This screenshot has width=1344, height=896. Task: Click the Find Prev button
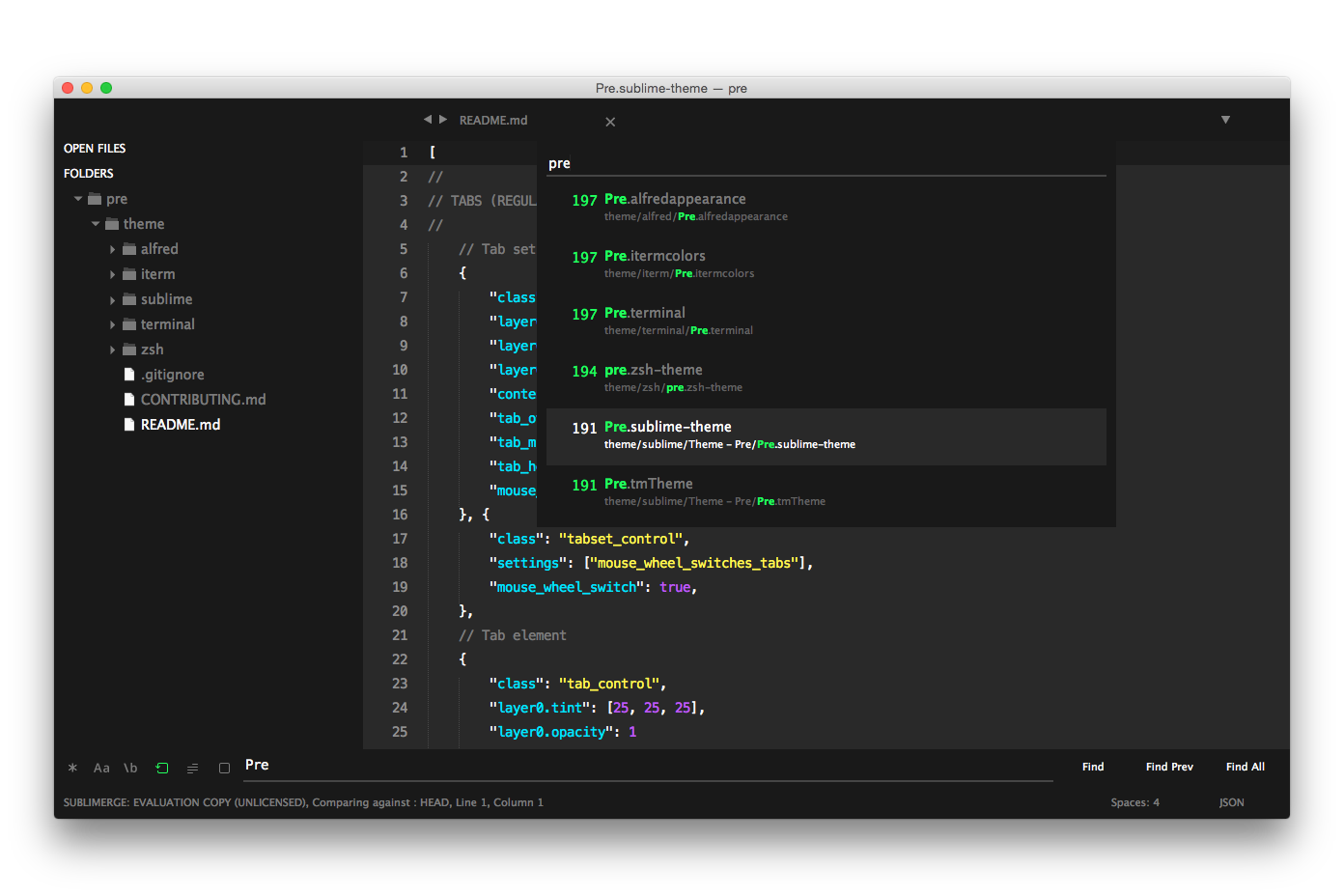pos(1169,767)
